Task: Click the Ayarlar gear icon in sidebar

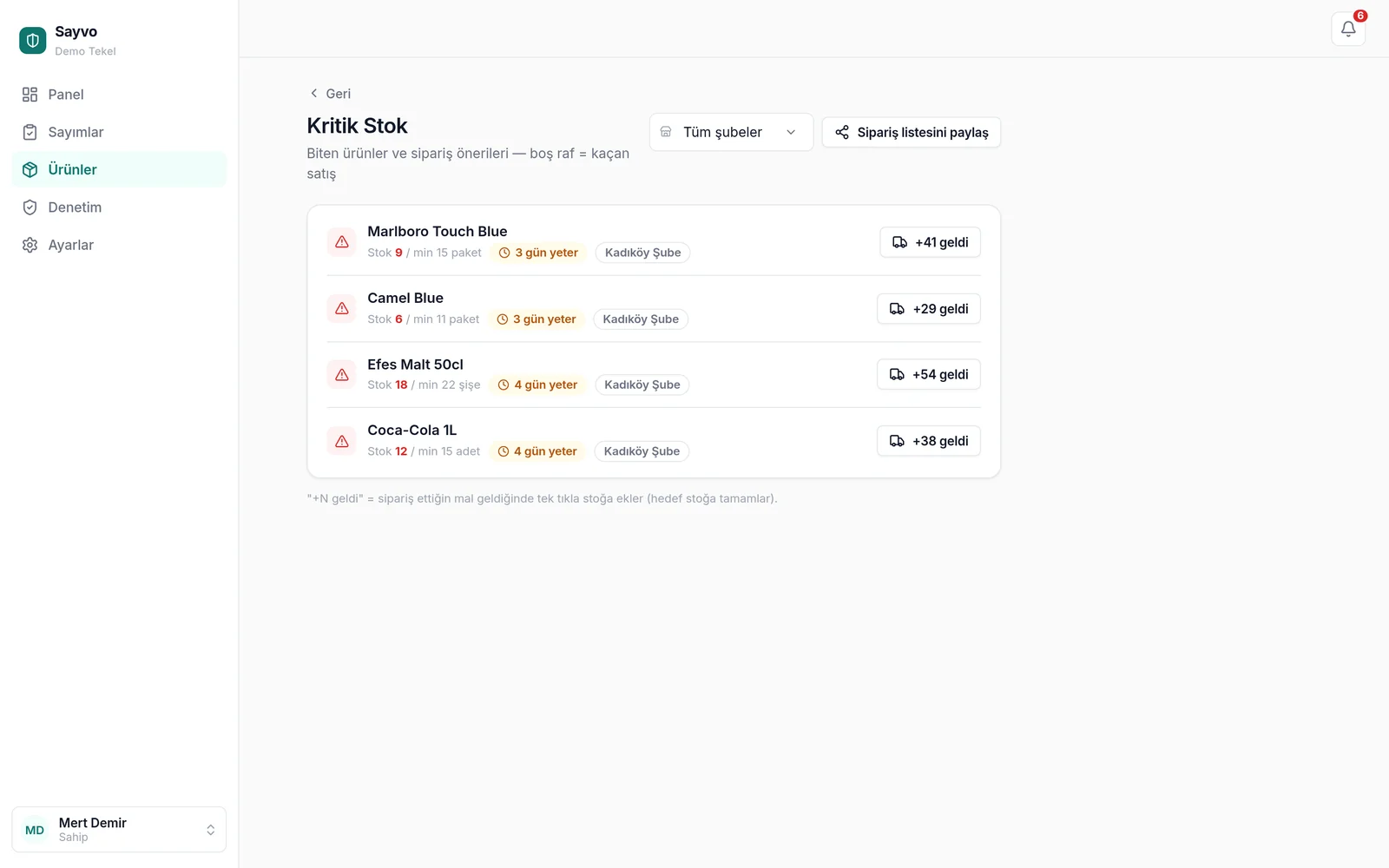Action: click(30, 245)
